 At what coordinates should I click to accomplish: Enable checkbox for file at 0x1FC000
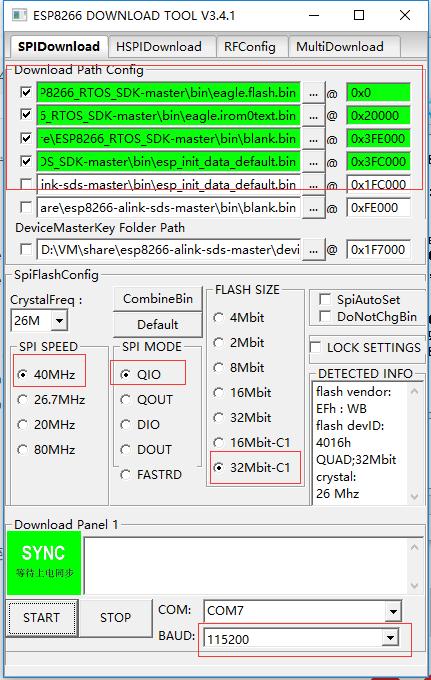click(x=26, y=184)
